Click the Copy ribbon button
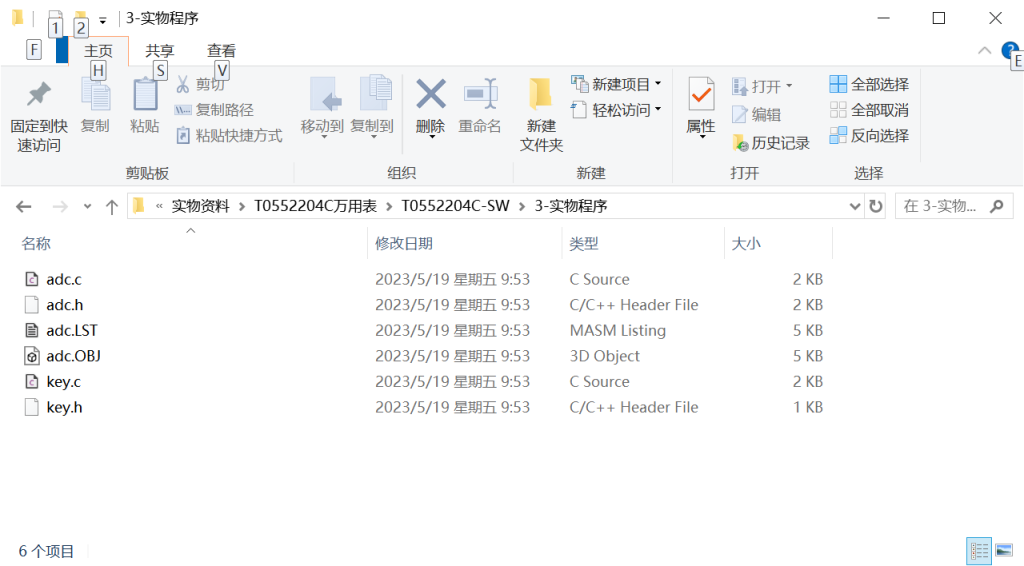1024x566 pixels. click(x=95, y=106)
